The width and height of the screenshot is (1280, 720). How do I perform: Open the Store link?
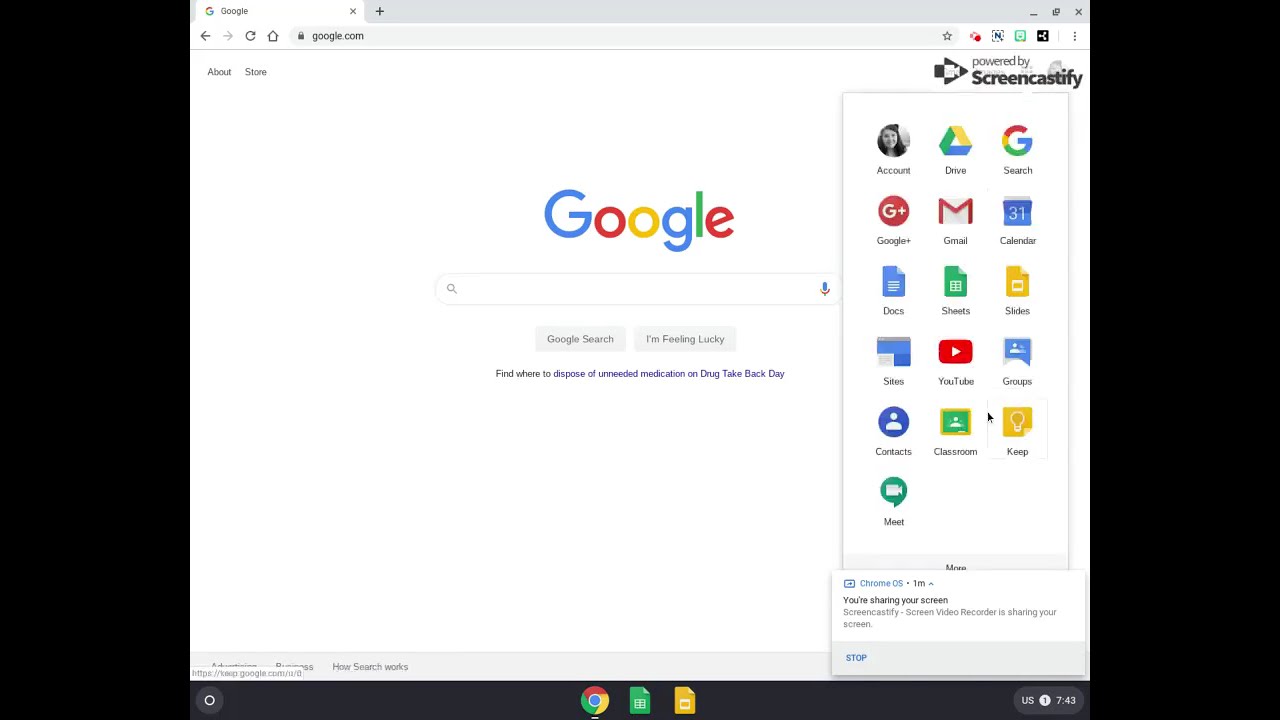pos(256,72)
